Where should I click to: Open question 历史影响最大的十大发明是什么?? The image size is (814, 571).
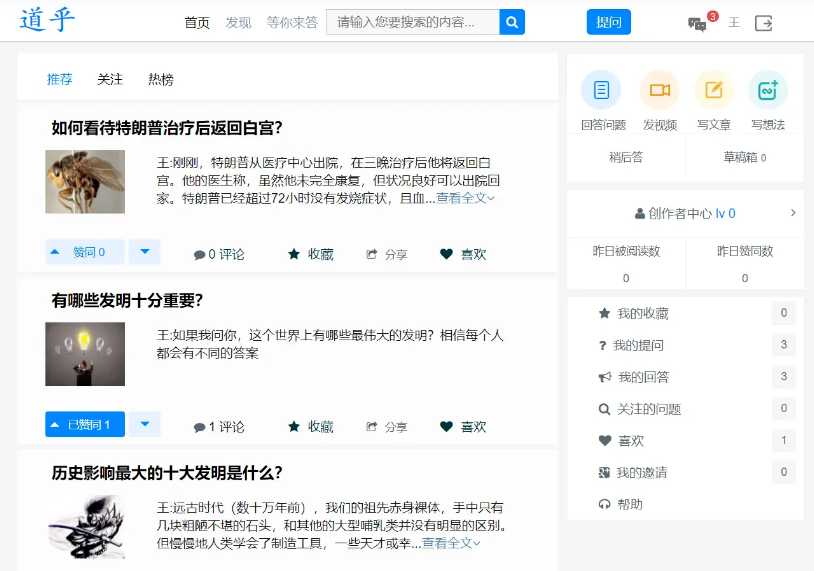(x=167, y=472)
